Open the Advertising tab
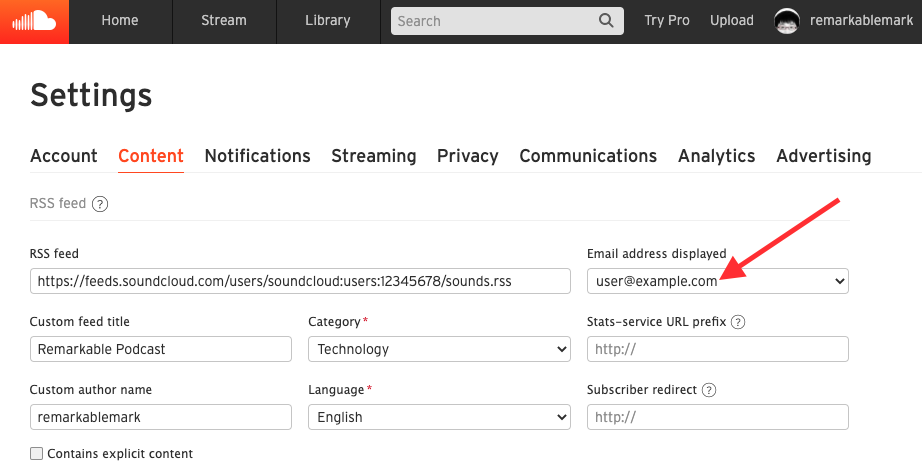922x476 pixels. [824, 156]
